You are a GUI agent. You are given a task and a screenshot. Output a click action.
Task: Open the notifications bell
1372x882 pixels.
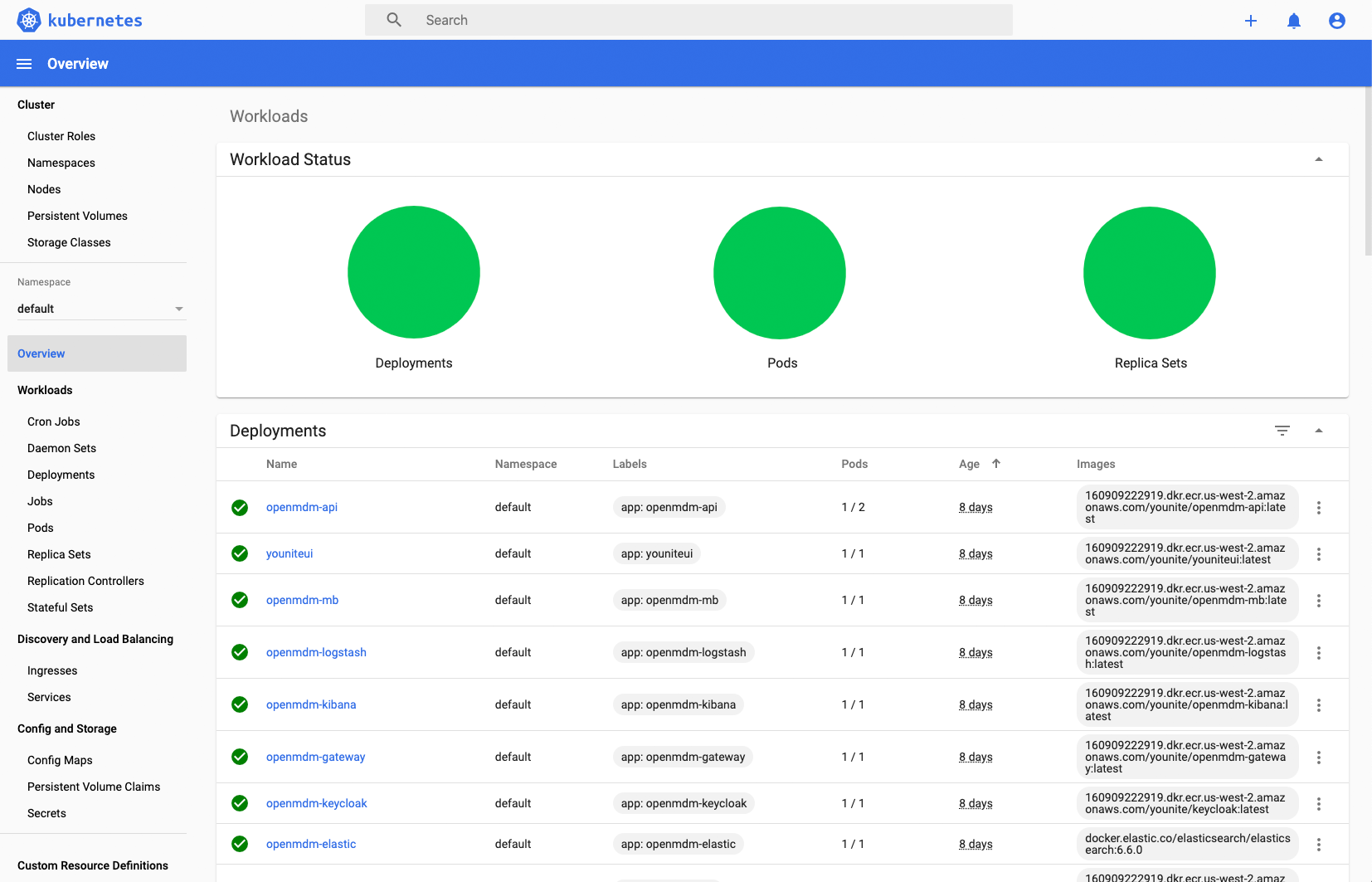tap(1294, 21)
